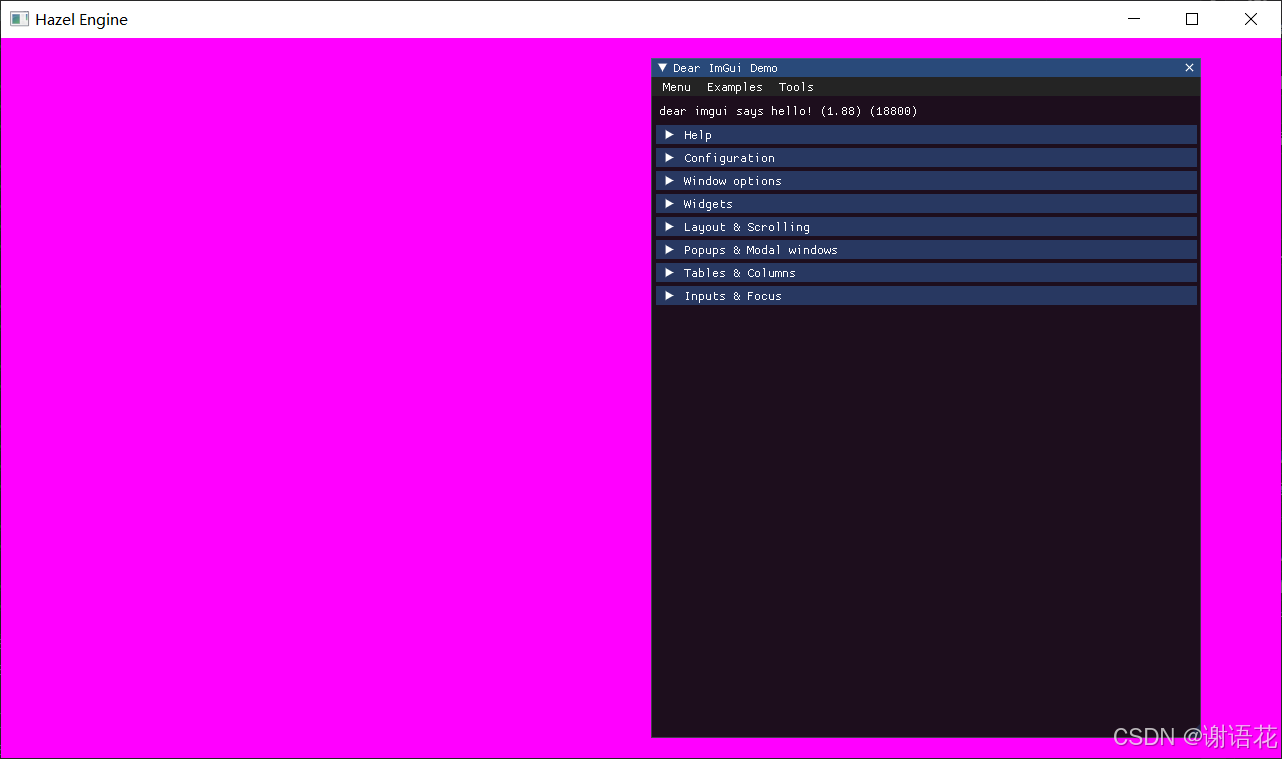Expand the Window options section
The width and height of the screenshot is (1282, 759).
click(x=926, y=181)
